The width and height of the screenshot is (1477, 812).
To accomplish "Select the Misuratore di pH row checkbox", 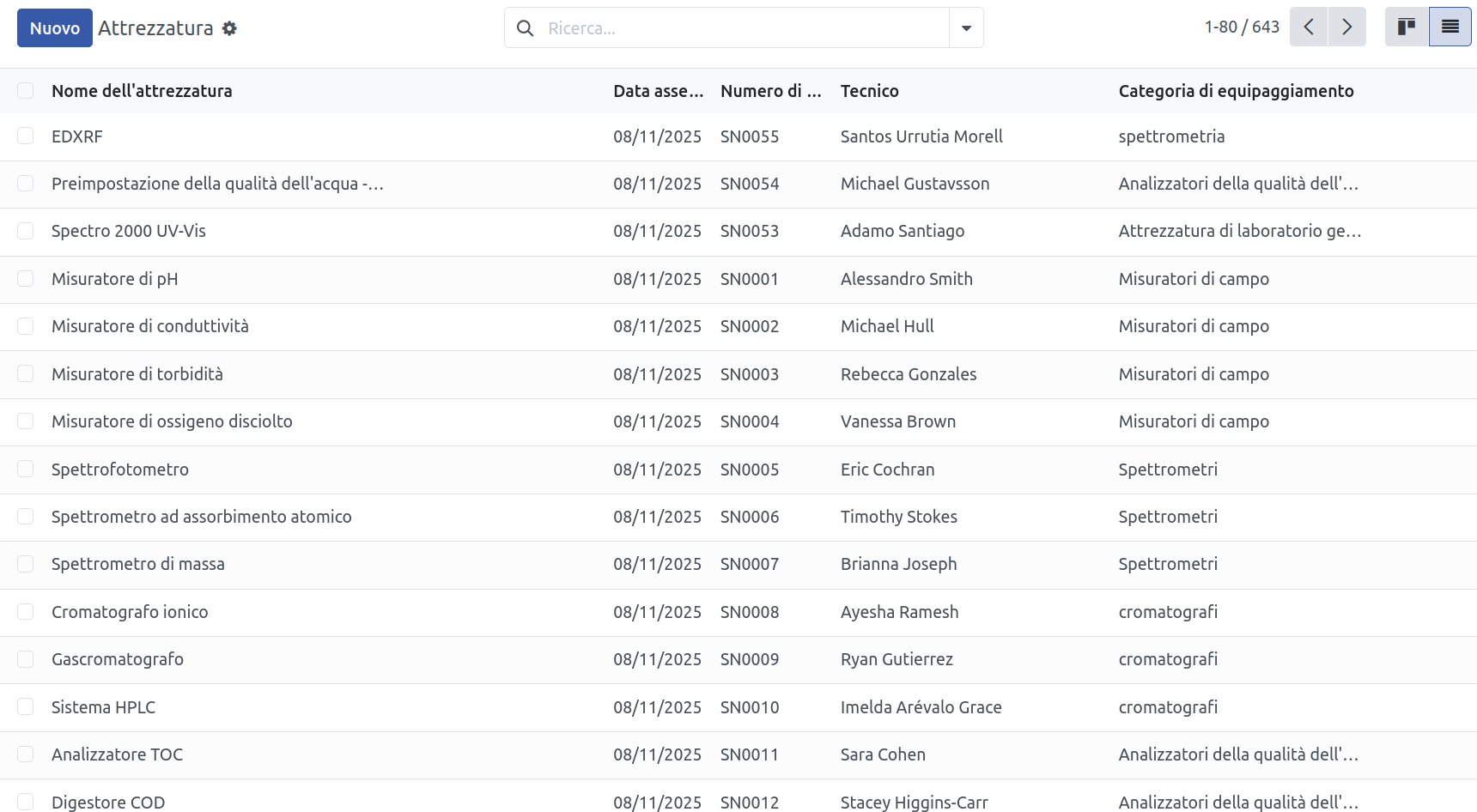I will [x=26, y=279].
